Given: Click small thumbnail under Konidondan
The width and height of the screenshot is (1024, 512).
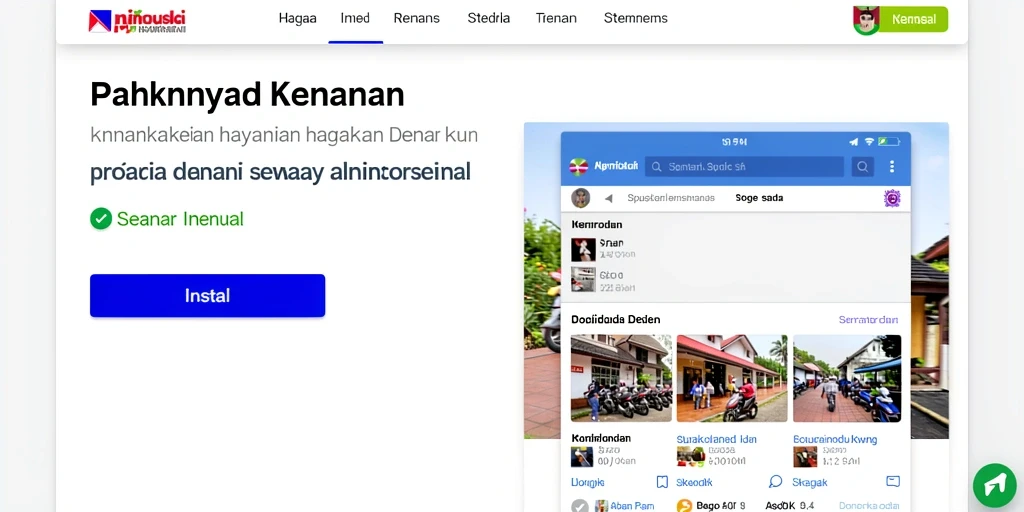Looking at the screenshot, I should pyautogui.click(x=582, y=456).
